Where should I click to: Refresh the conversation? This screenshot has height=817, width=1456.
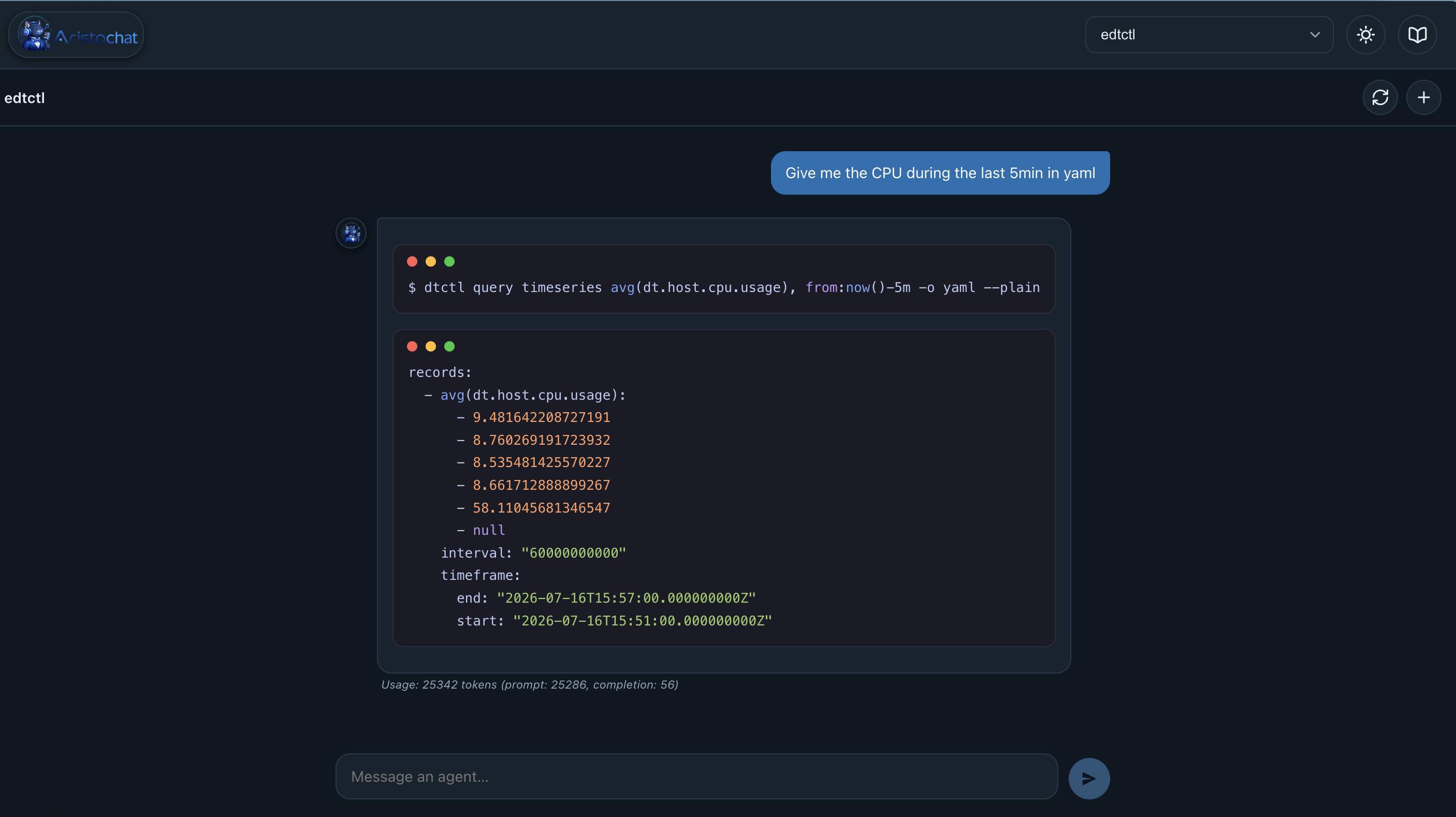click(1380, 98)
